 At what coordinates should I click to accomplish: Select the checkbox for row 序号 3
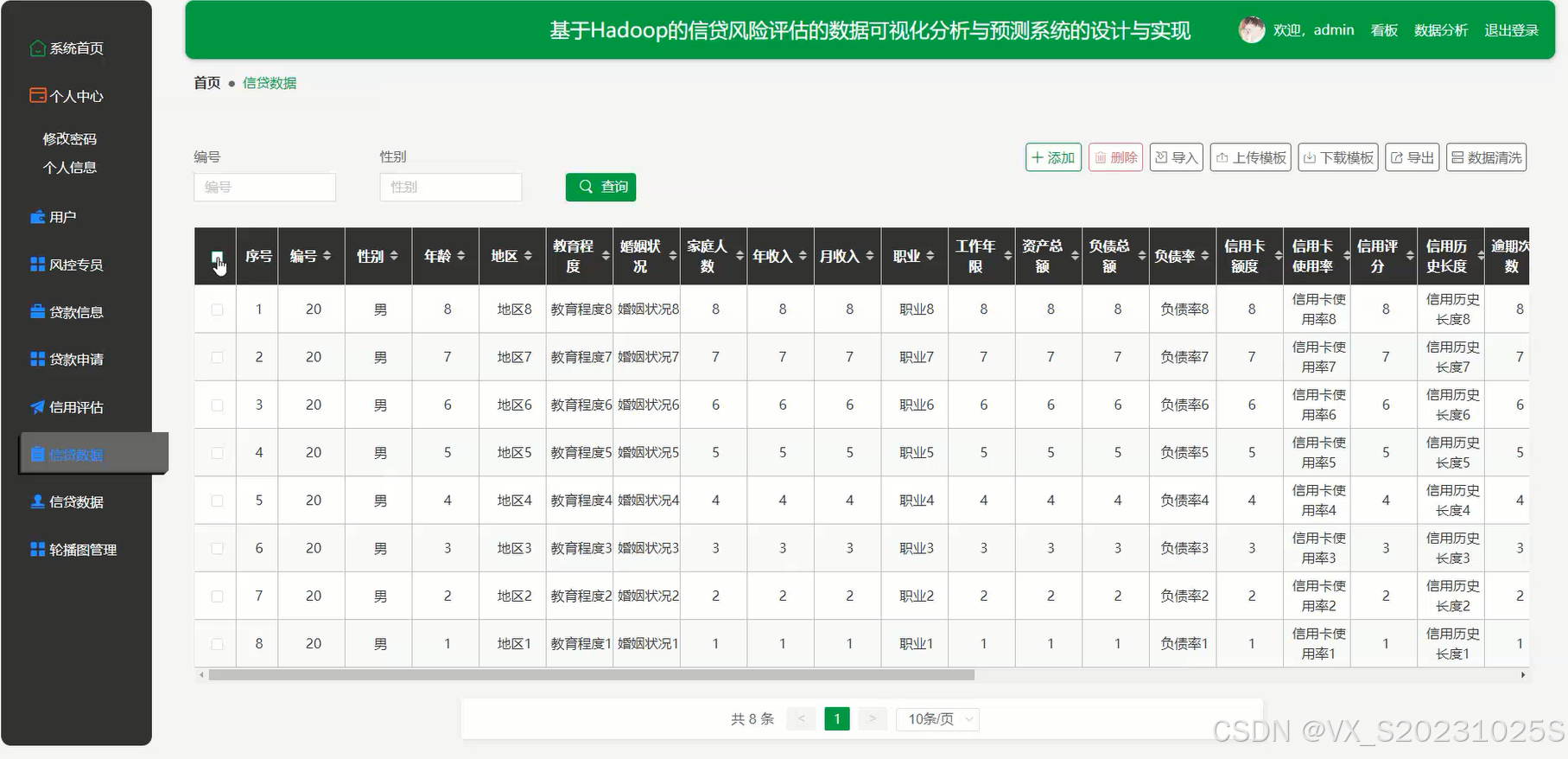[217, 405]
